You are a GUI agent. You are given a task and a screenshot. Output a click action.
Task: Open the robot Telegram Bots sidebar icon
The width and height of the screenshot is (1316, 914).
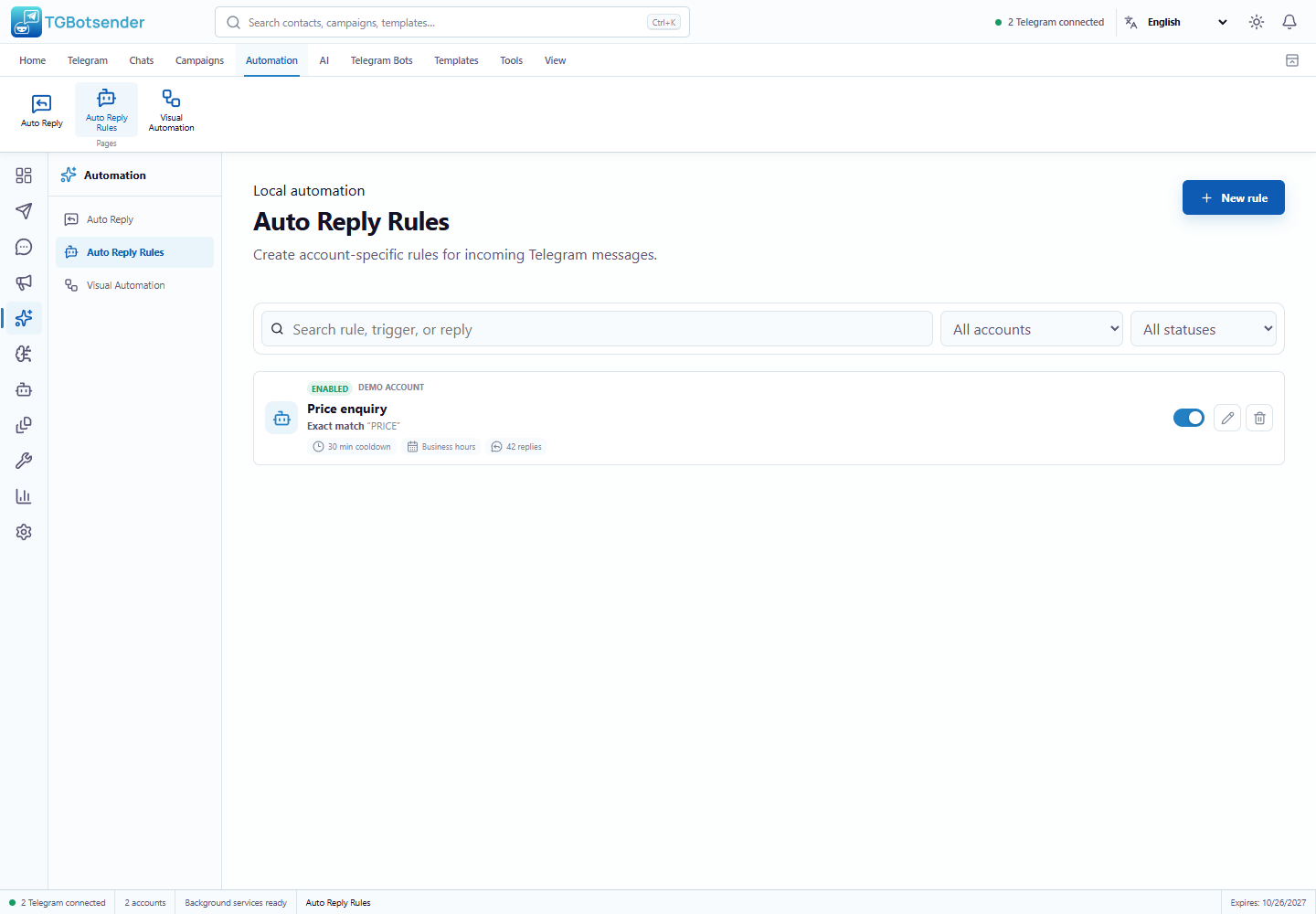coord(24,389)
